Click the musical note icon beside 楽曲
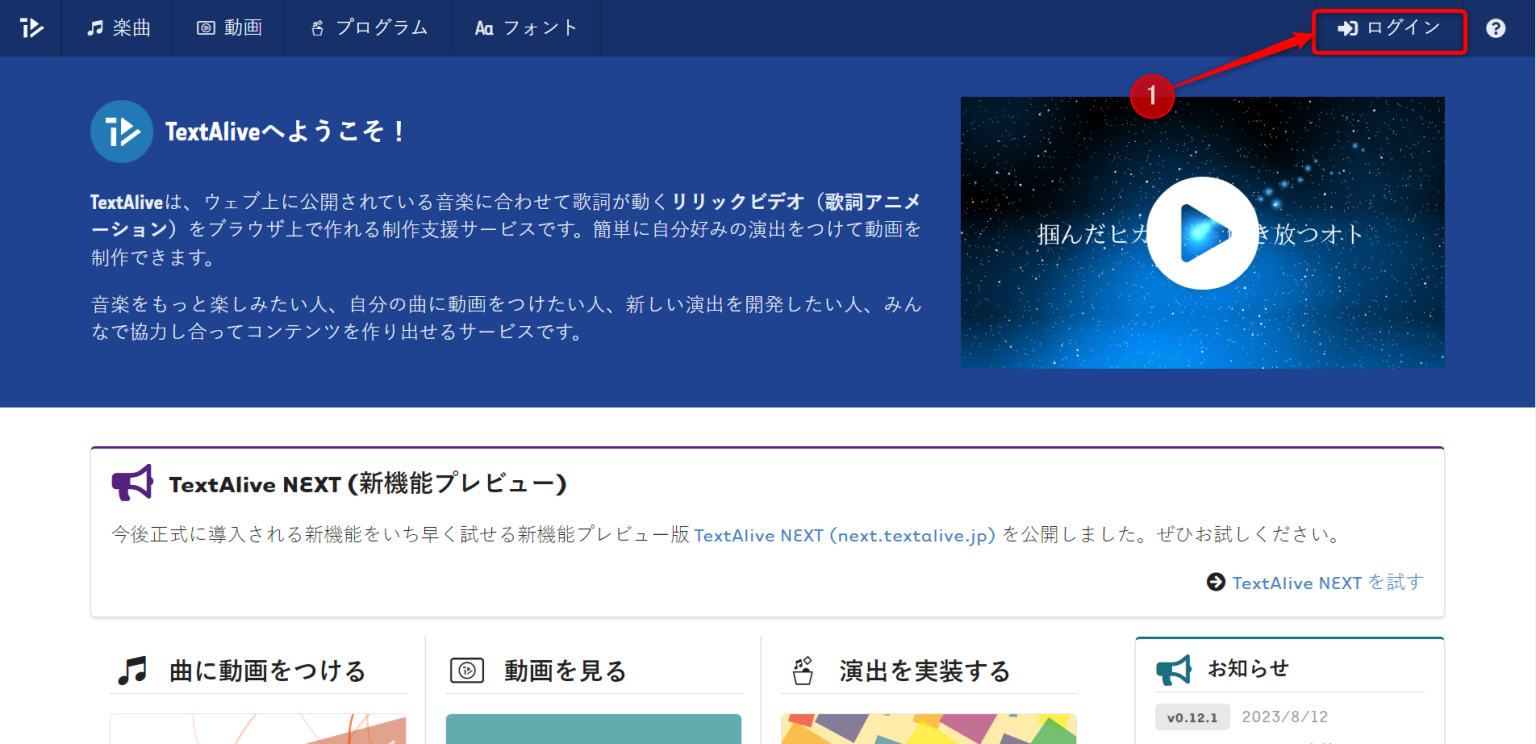 94,28
